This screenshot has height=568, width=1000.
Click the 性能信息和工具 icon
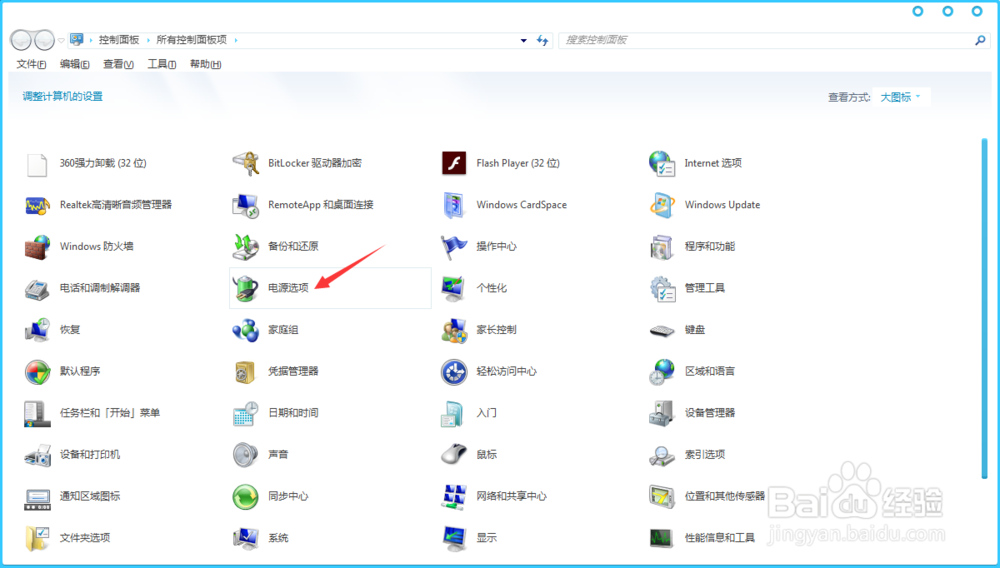pos(662,538)
